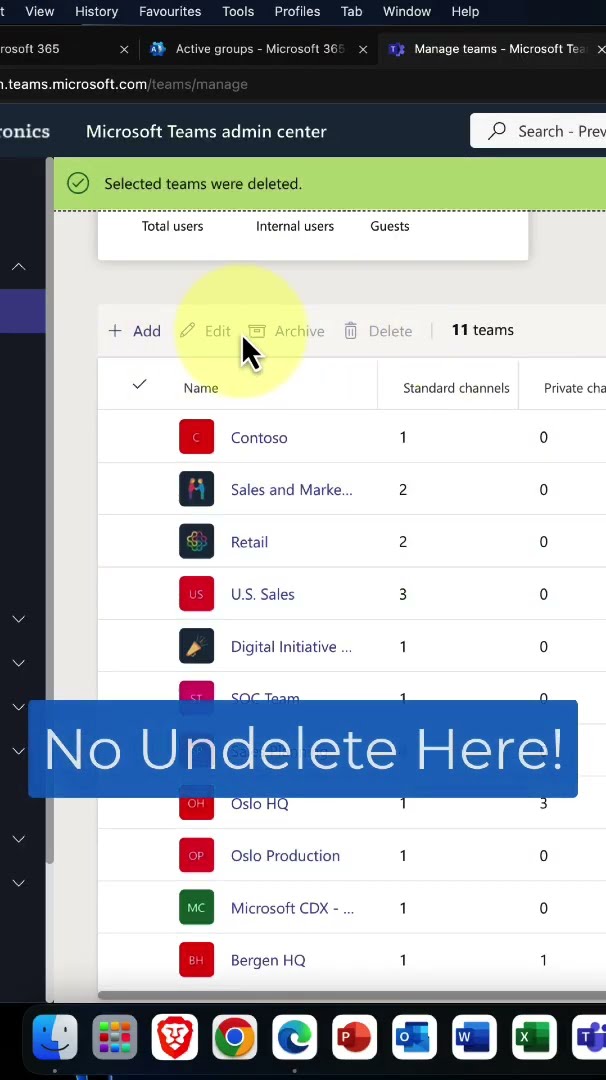Close the Active groups browser tab

363,50
